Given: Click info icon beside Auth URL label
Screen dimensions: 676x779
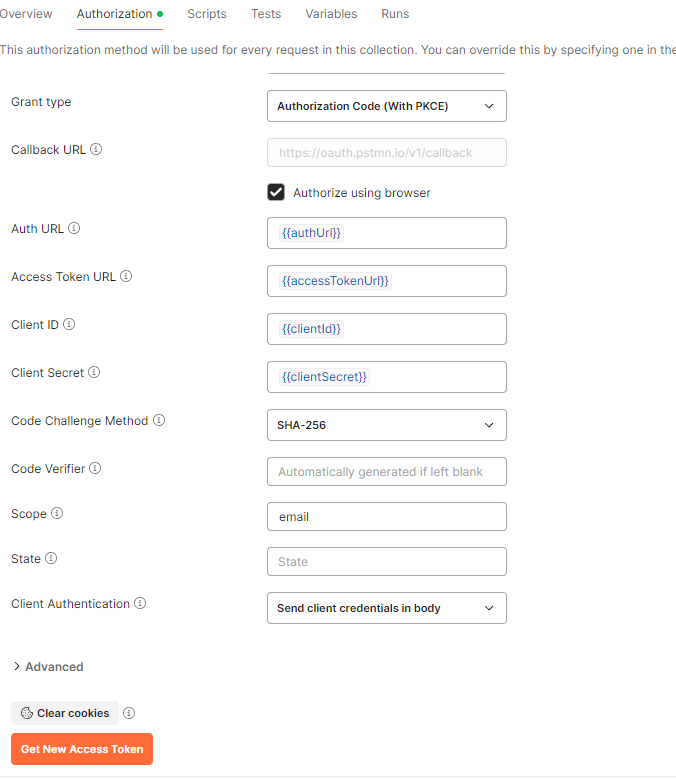Looking at the screenshot, I should point(74,229).
